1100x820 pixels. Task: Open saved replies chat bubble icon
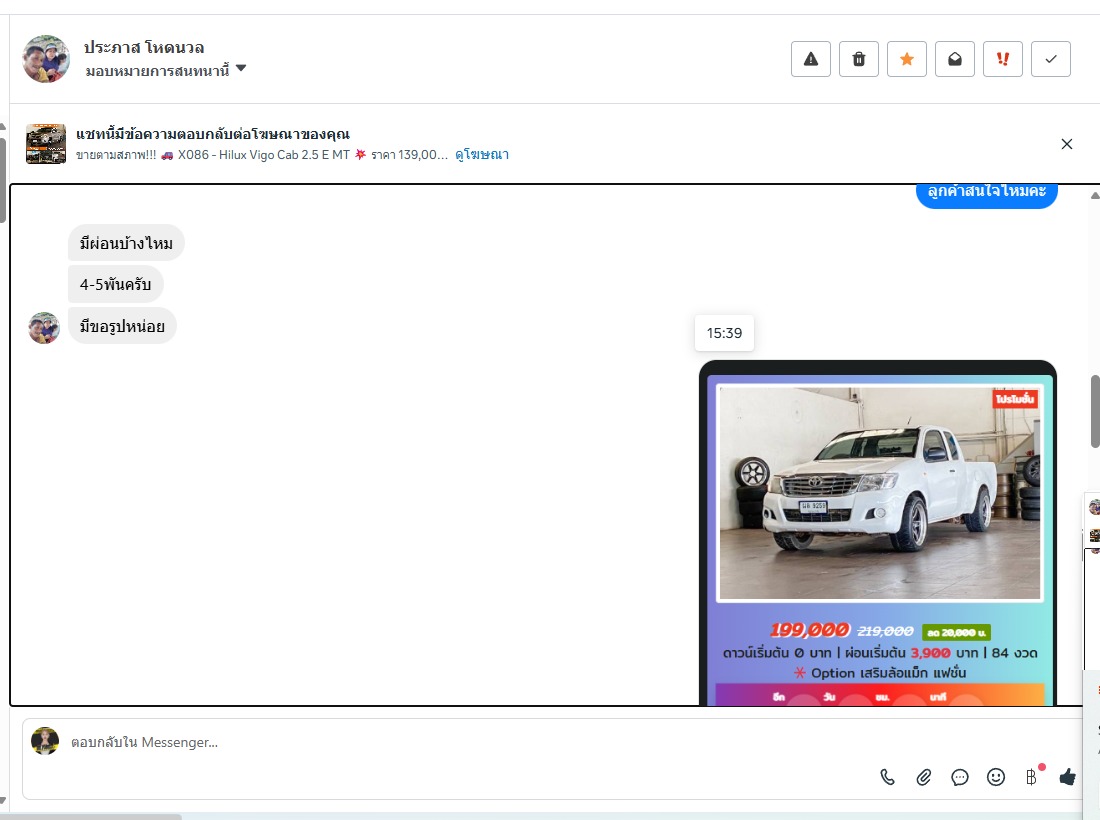[x=960, y=777]
